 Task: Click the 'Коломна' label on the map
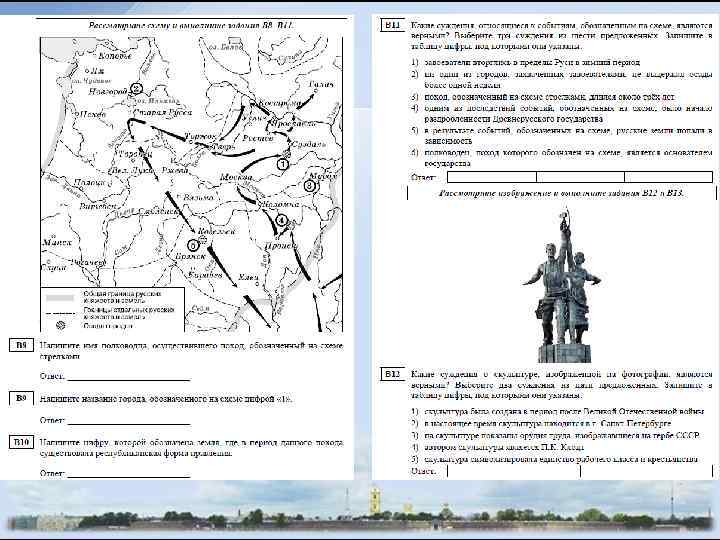click(282, 204)
